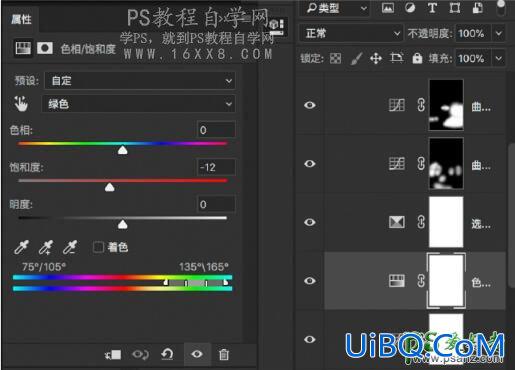Toggle the layer filtering switch
This screenshot has height=370, width=515.
point(501,8)
